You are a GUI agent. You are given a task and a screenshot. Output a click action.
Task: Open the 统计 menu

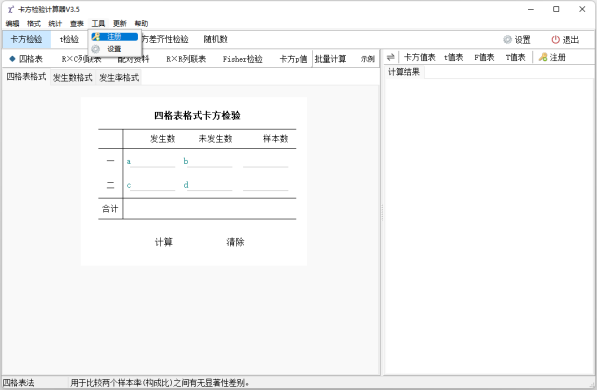click(x=55, y=23)
